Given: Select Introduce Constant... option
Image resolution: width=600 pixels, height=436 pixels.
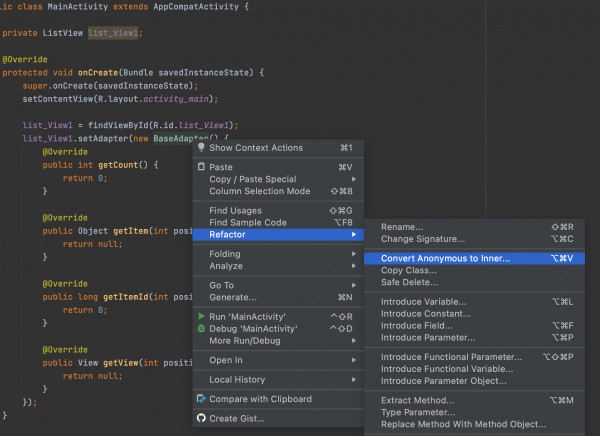Looking at the screenshot, I should point(474,314).
